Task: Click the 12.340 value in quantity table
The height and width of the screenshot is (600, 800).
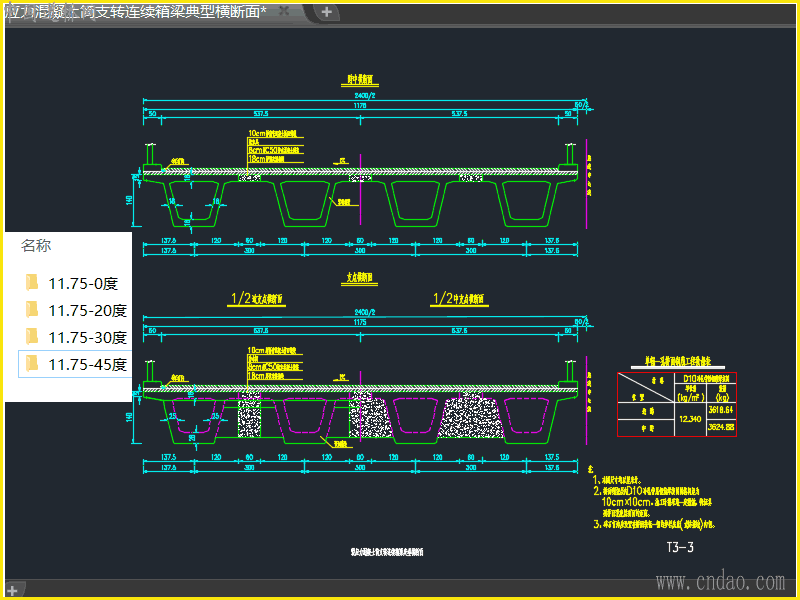Action: [689, 419]
